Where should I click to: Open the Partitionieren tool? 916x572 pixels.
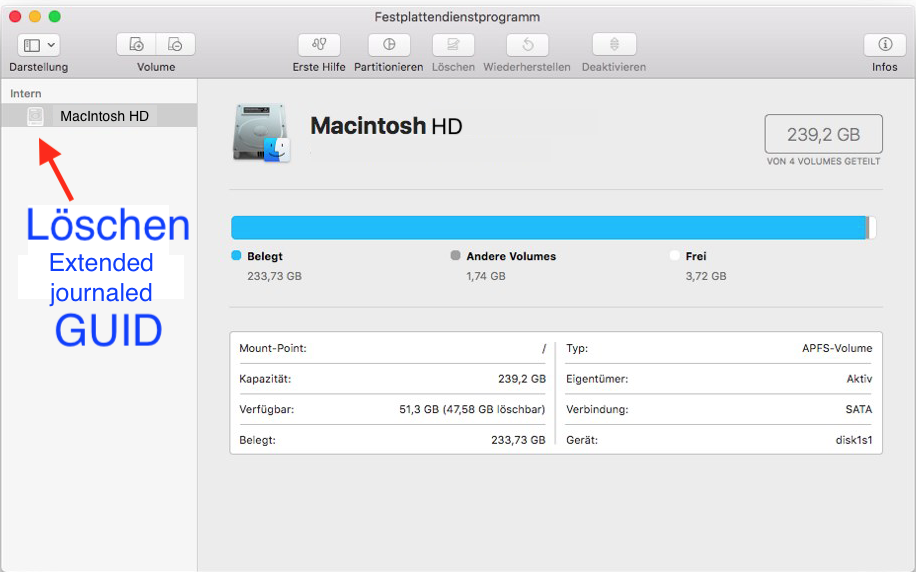[389, 45]
